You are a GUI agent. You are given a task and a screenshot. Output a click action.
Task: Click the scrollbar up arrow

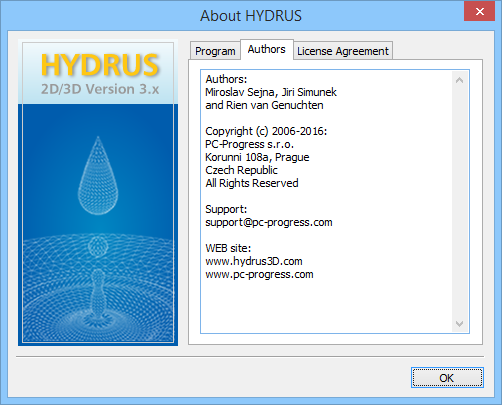pyautogui.click(x=459, y=80)
